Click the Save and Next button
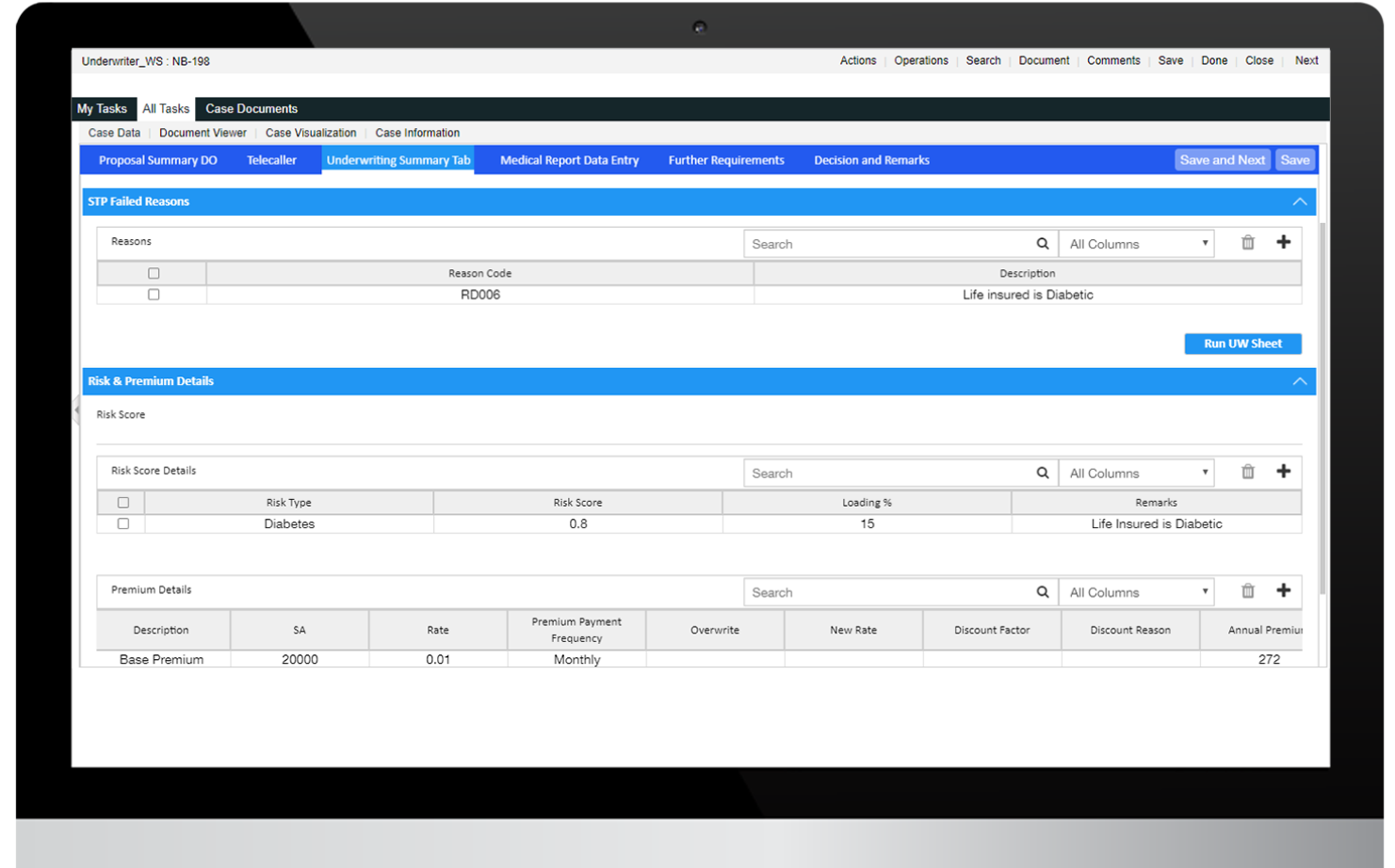The height and width of the screenshot is (868, 1395). tap(1222, 159)
